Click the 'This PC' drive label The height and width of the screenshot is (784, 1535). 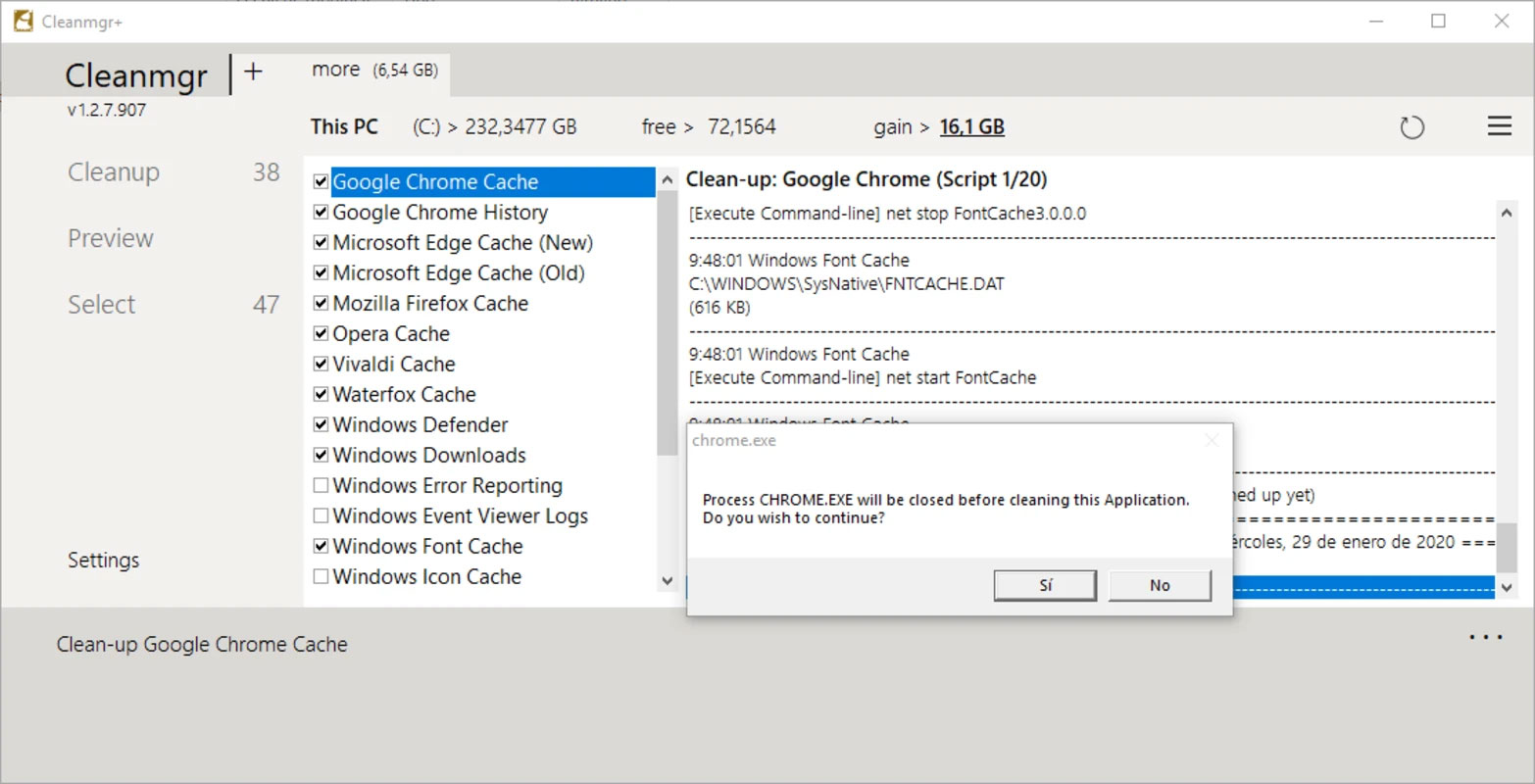344,127
